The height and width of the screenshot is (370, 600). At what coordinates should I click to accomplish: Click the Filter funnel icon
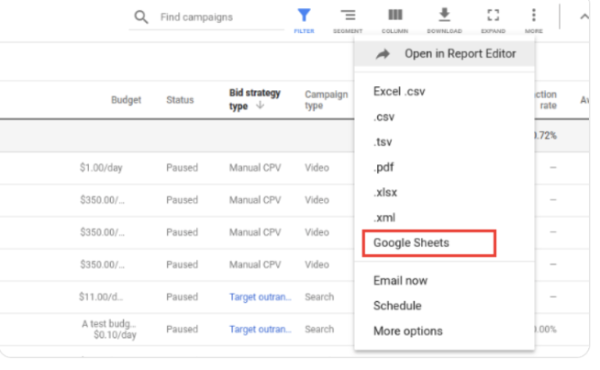(304, 15)
